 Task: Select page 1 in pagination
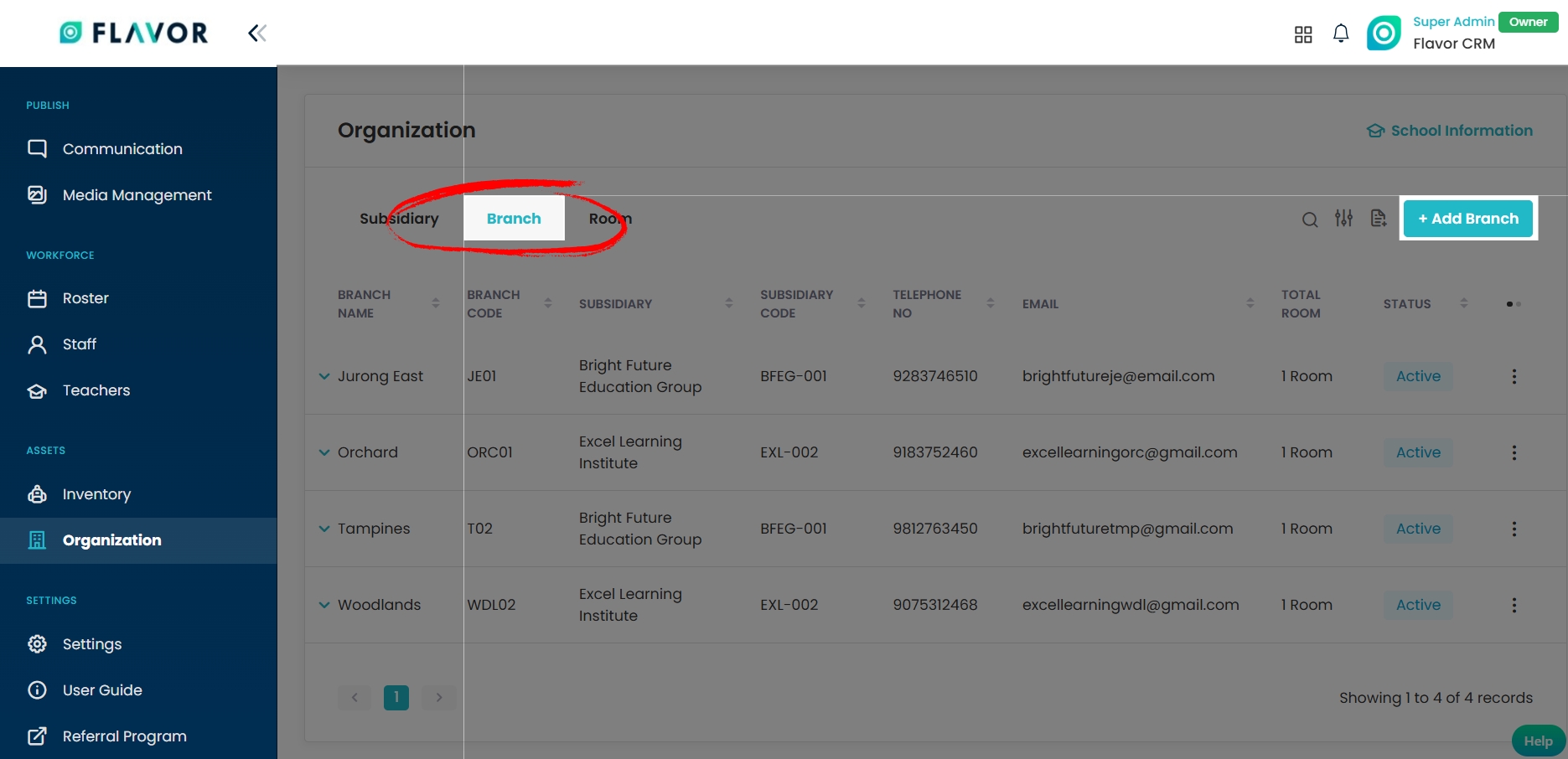tap(396, 698)
